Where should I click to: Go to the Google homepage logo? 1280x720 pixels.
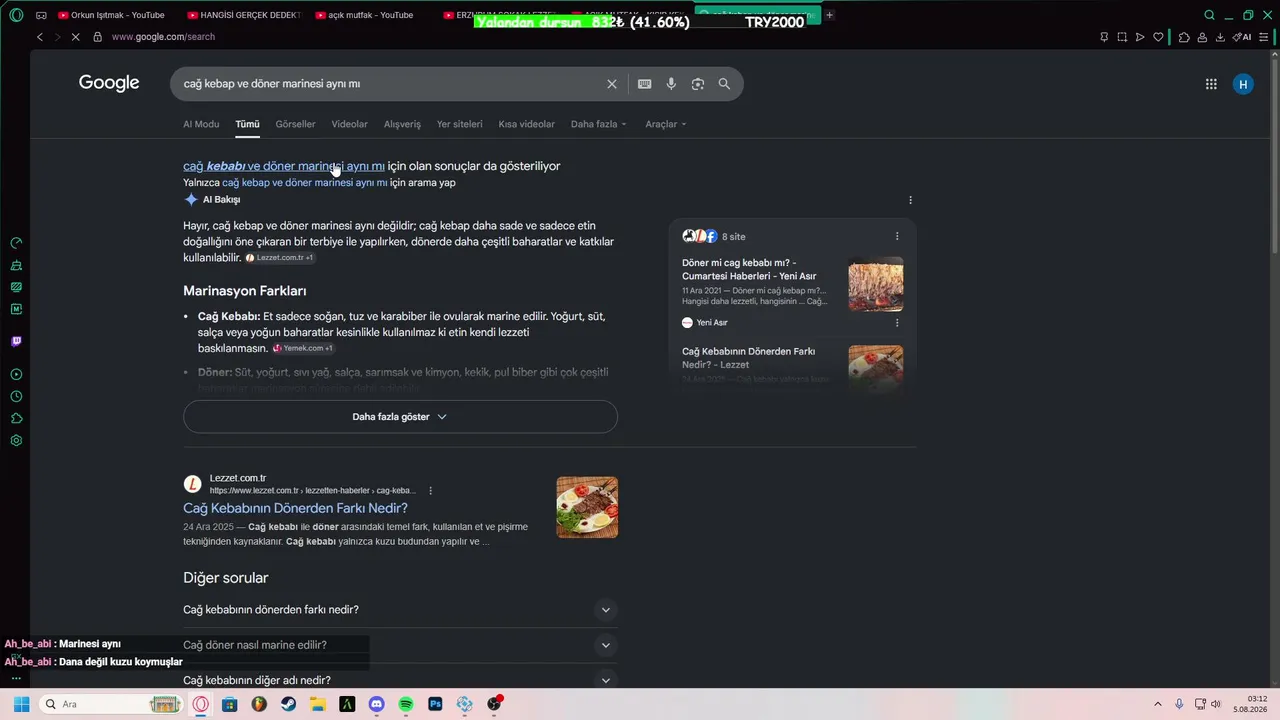(109, 83)
